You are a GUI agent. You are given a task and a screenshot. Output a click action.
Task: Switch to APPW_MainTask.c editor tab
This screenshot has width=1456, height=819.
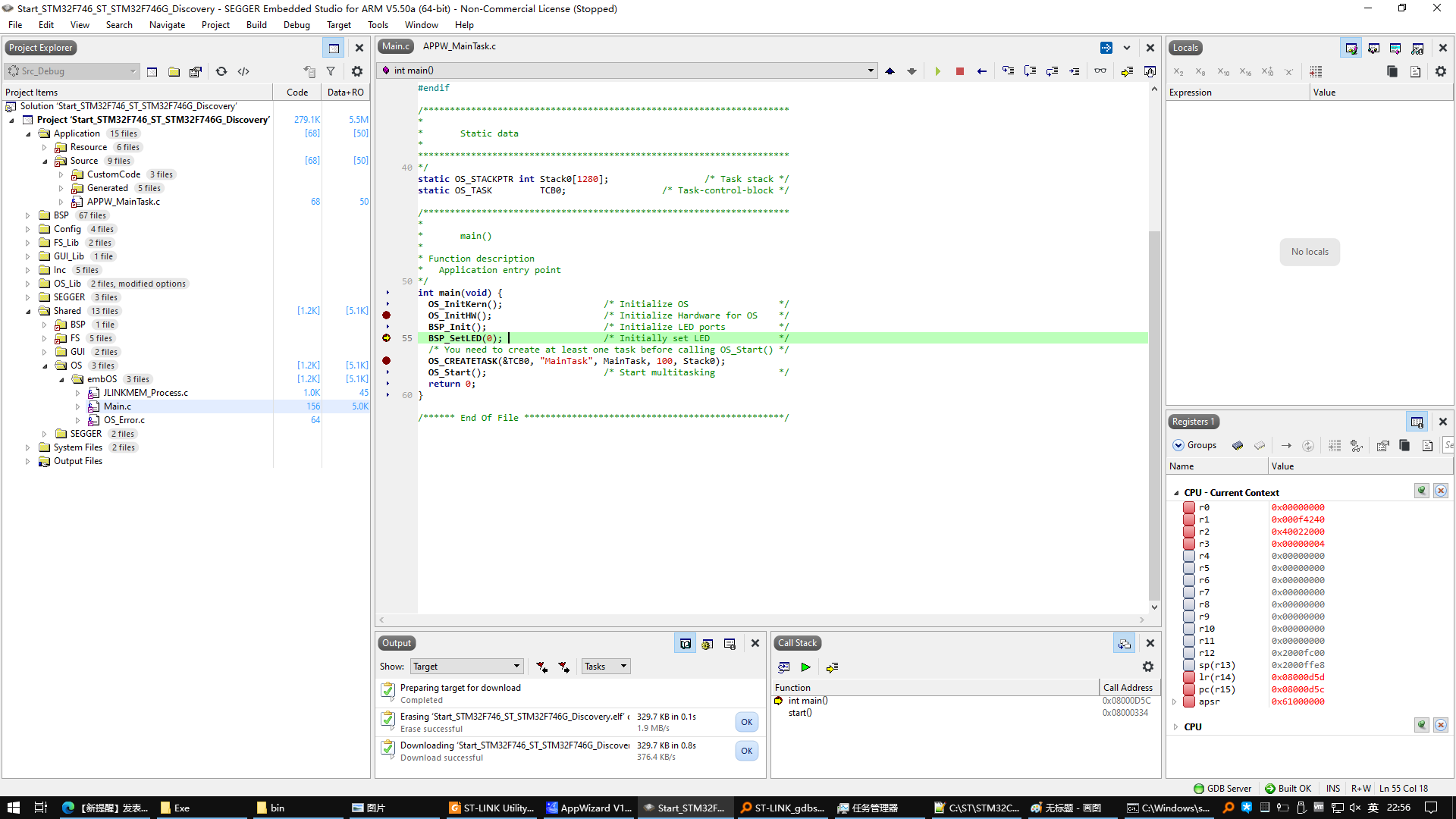[x=460, y=46]
